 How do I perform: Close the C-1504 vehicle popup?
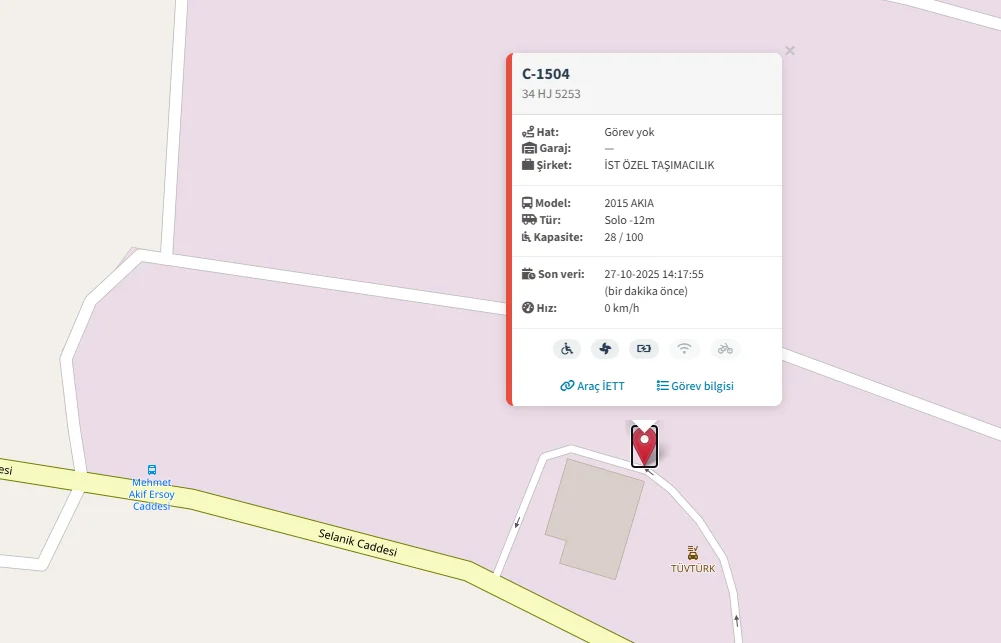pos(790,50)
